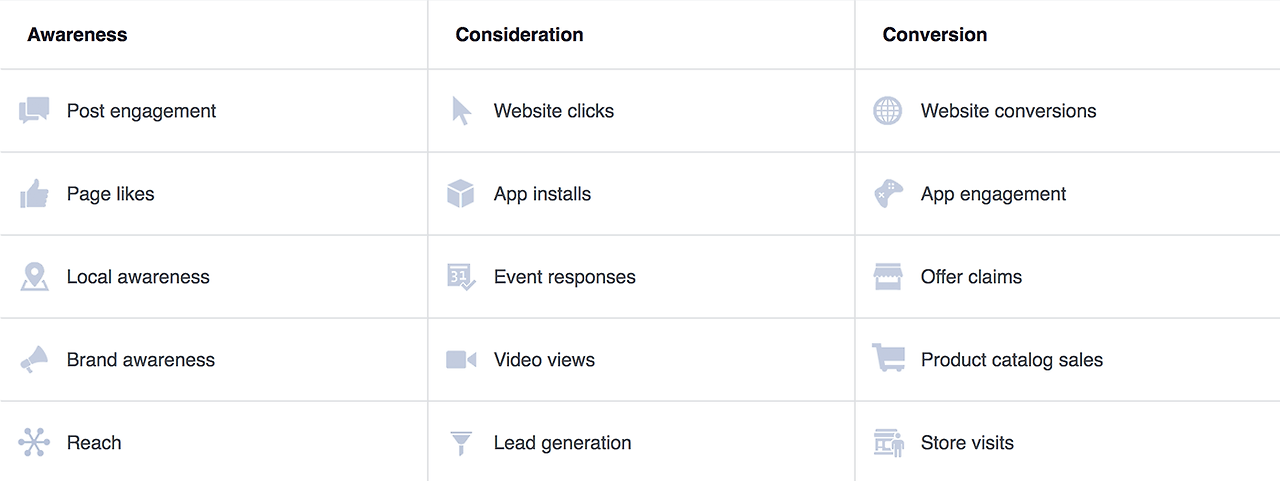Click the Lead generation funnel icon

[461, 443]
